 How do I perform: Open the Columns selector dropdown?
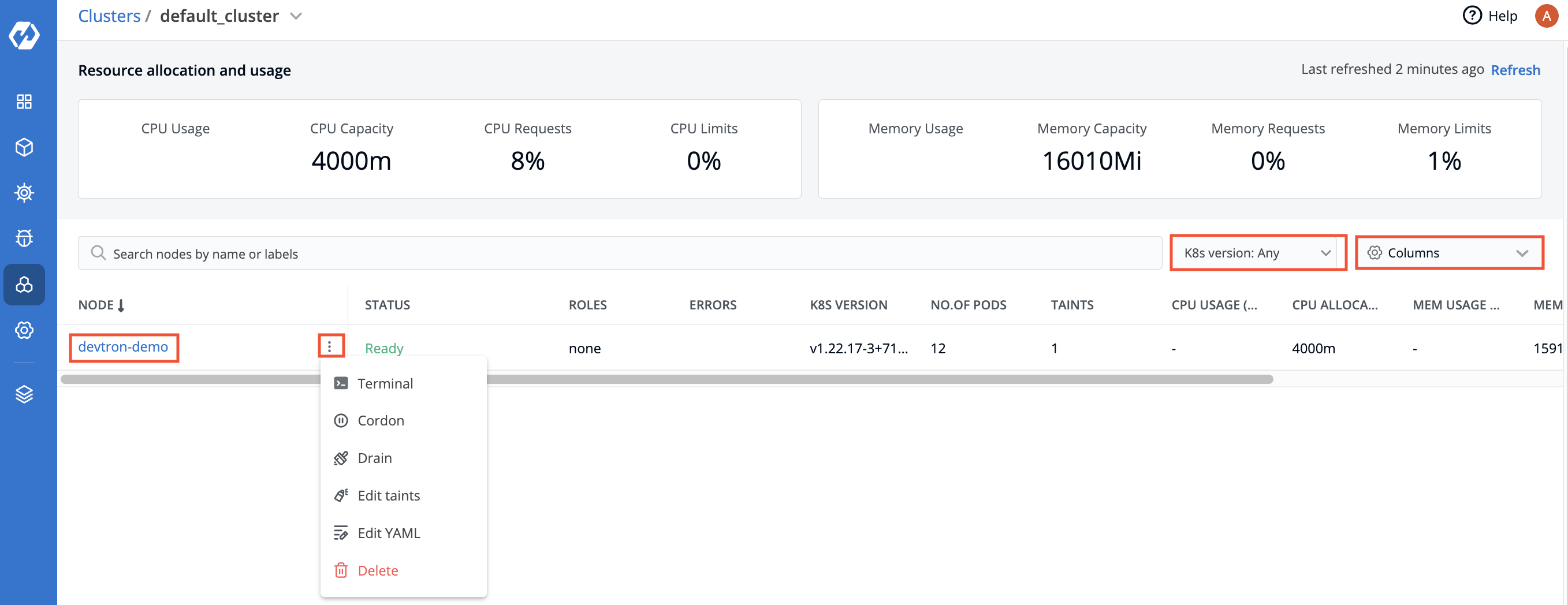[1448, 253]
